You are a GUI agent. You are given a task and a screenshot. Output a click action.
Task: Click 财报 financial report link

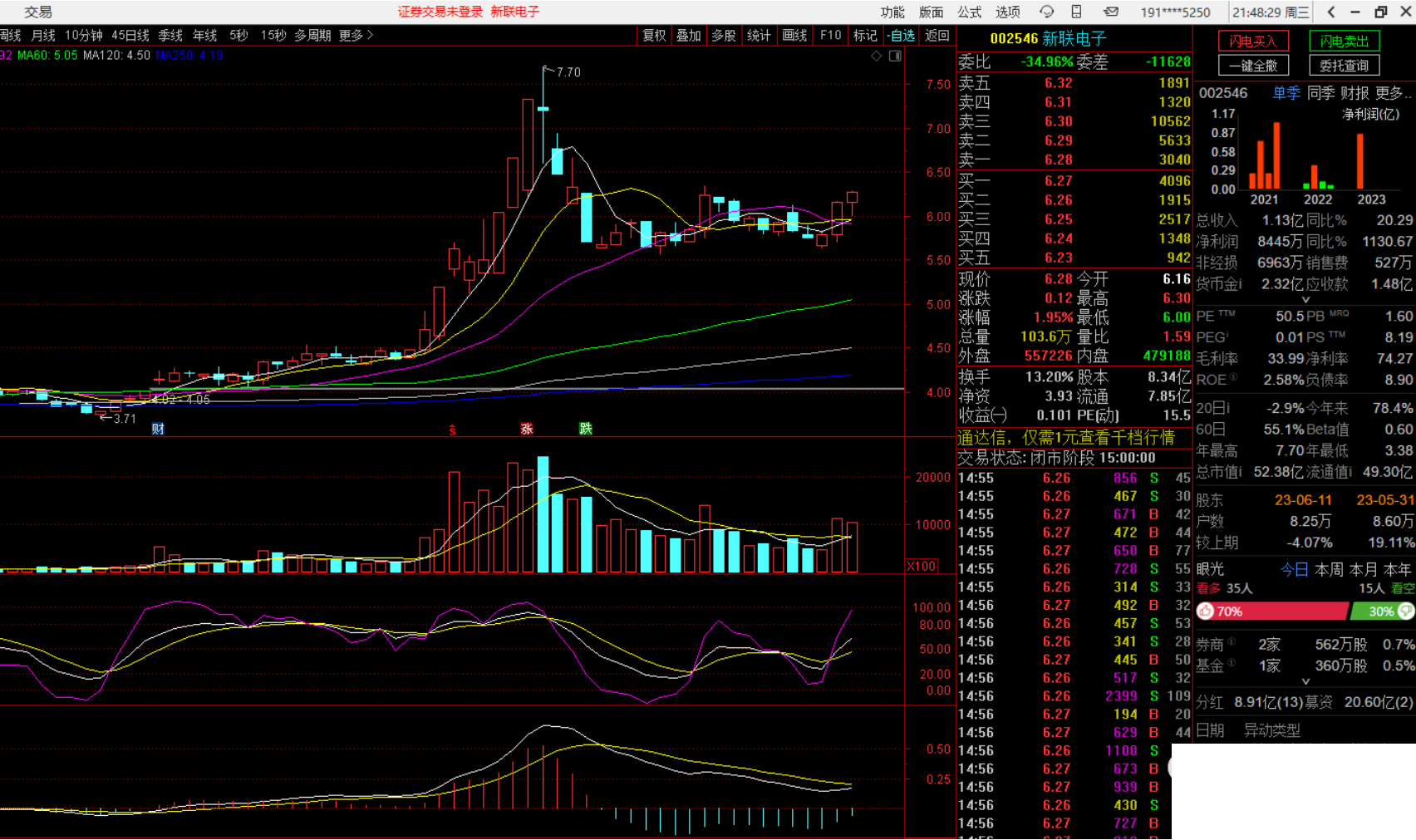(1355, 93)
